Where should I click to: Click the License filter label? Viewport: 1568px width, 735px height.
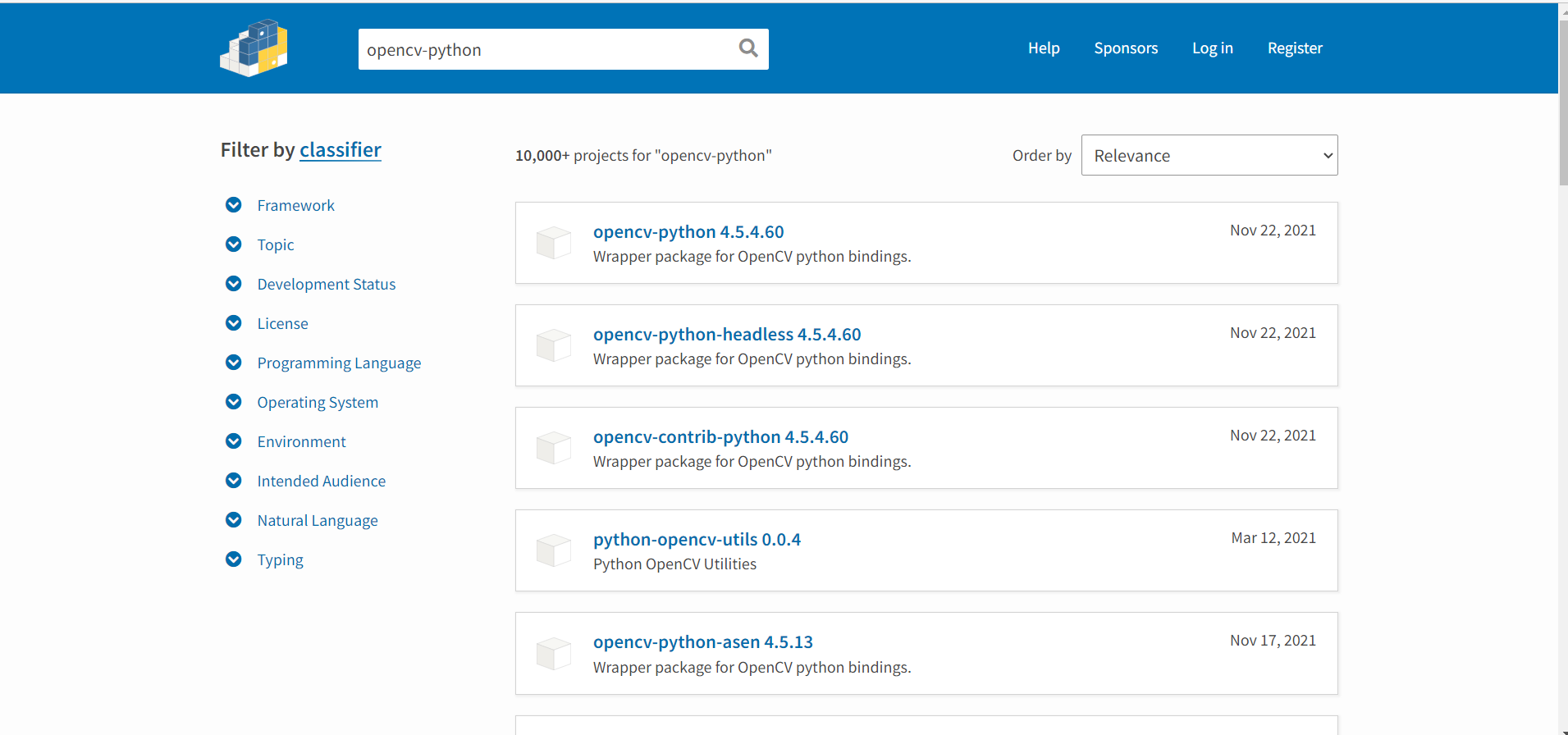tap(282, 323)
